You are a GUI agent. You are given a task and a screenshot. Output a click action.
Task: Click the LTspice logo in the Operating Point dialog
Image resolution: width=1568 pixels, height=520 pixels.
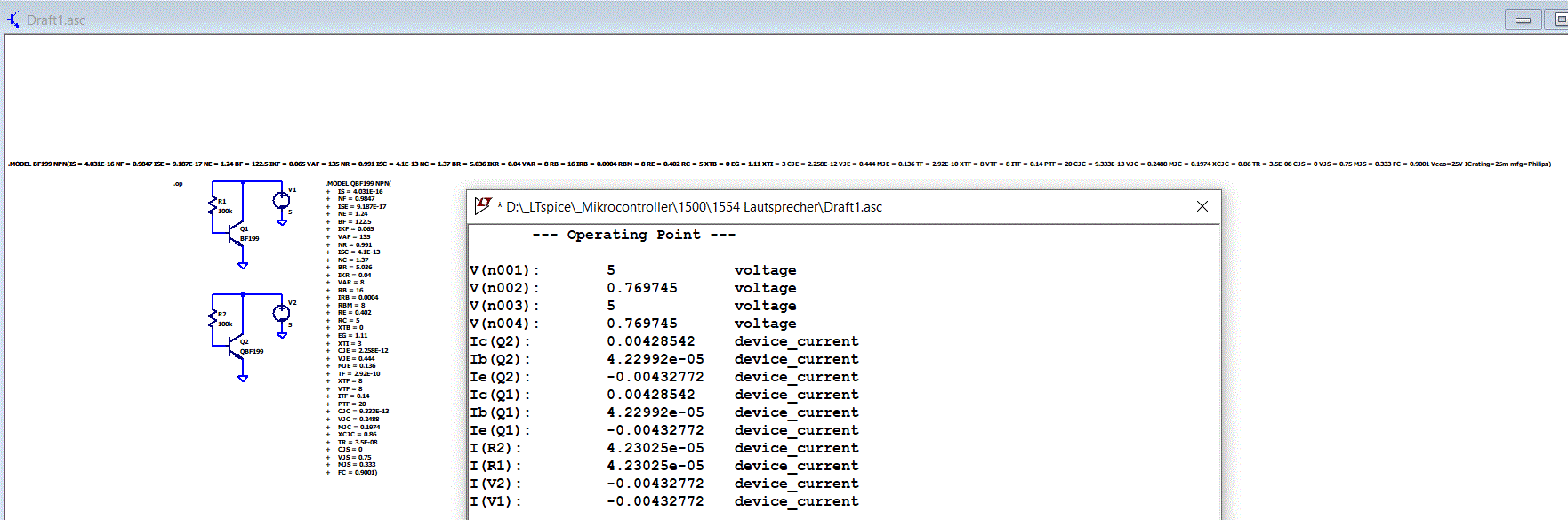[x=483, y=206]
